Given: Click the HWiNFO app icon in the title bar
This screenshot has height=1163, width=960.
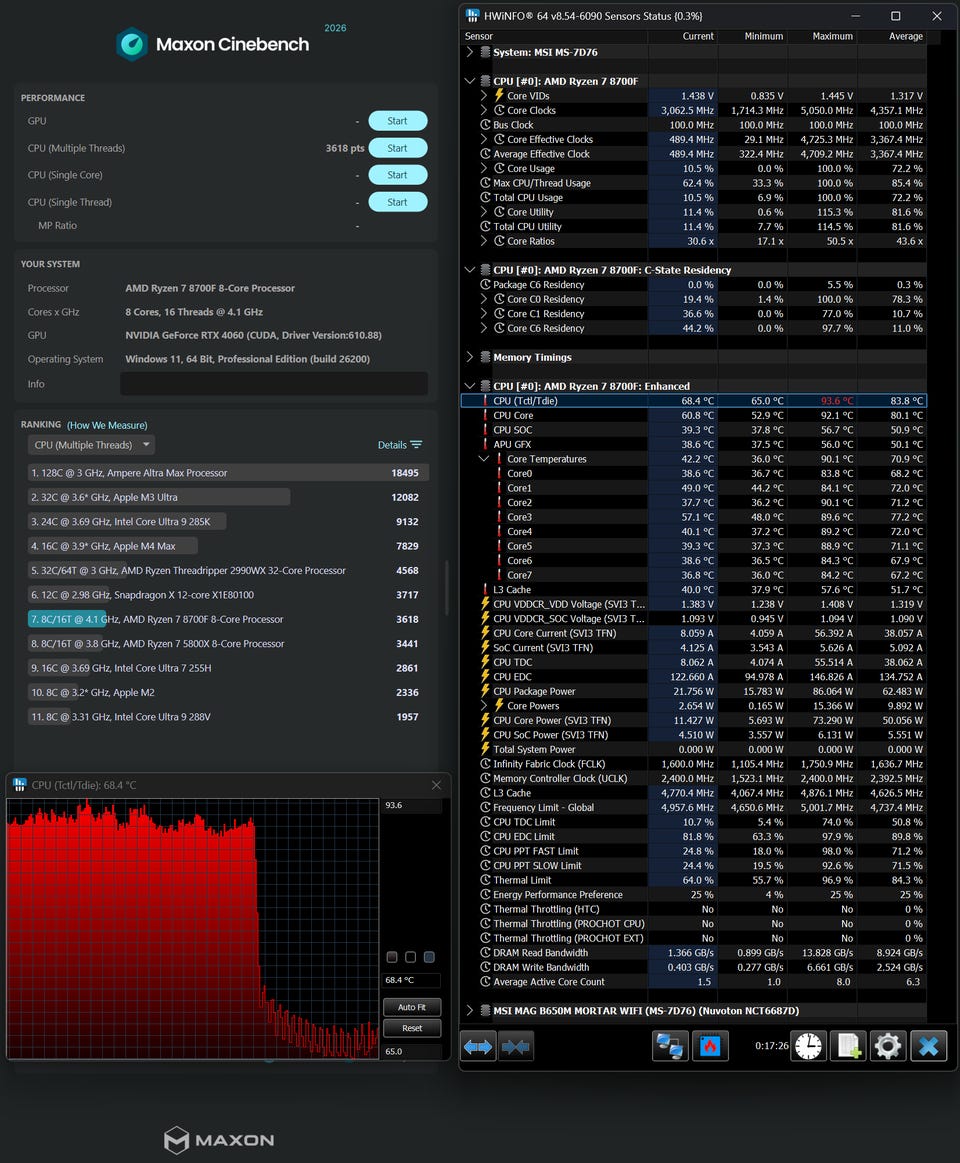Looking at the screenshot, I should click(x=472, y=16).
